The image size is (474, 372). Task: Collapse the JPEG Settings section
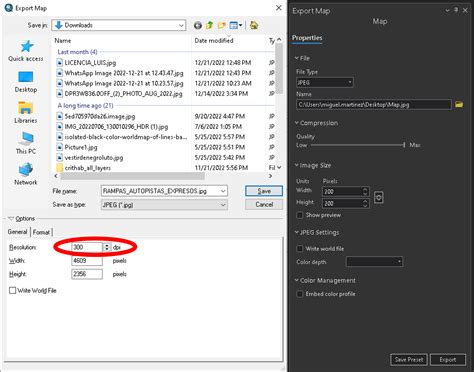coord(296,232)
